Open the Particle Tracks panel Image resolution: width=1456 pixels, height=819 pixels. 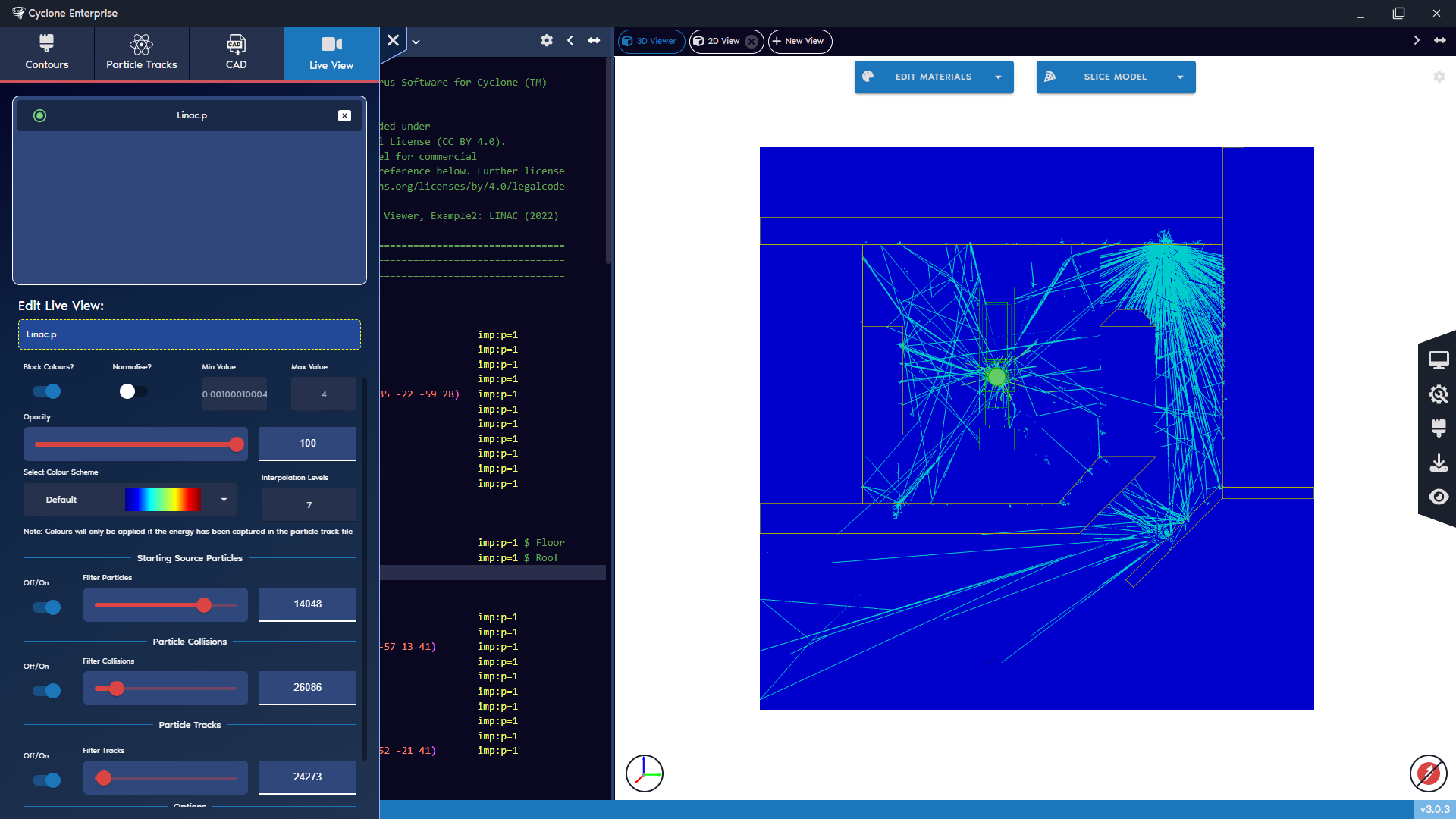[x=141, y=52]
